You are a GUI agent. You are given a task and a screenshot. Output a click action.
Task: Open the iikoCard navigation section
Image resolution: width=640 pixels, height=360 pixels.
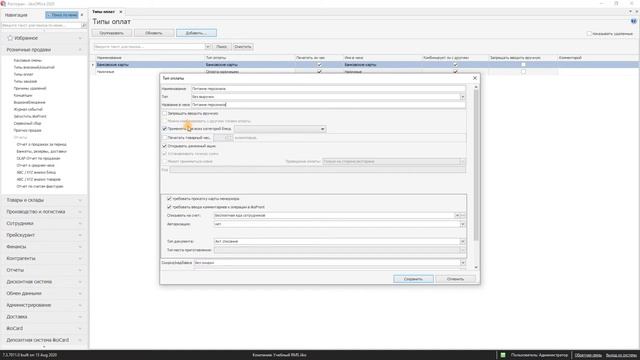click(x=44, y=328)
